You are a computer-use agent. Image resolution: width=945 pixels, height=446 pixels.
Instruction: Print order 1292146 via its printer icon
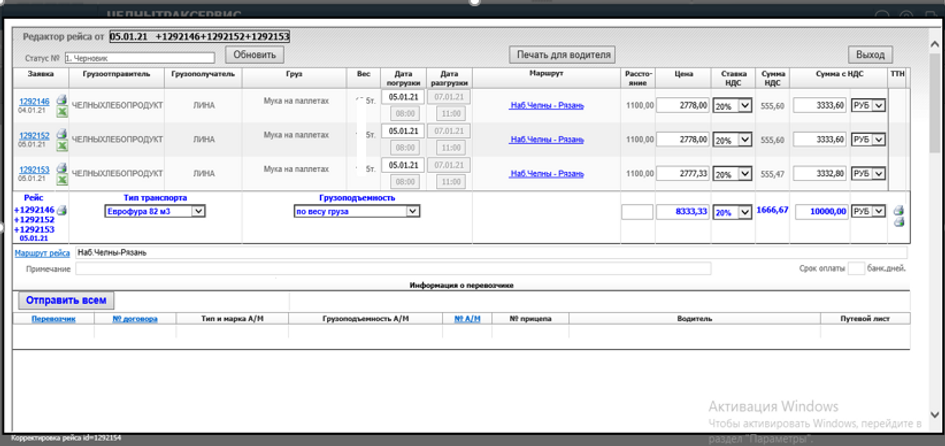pos(61,101)
